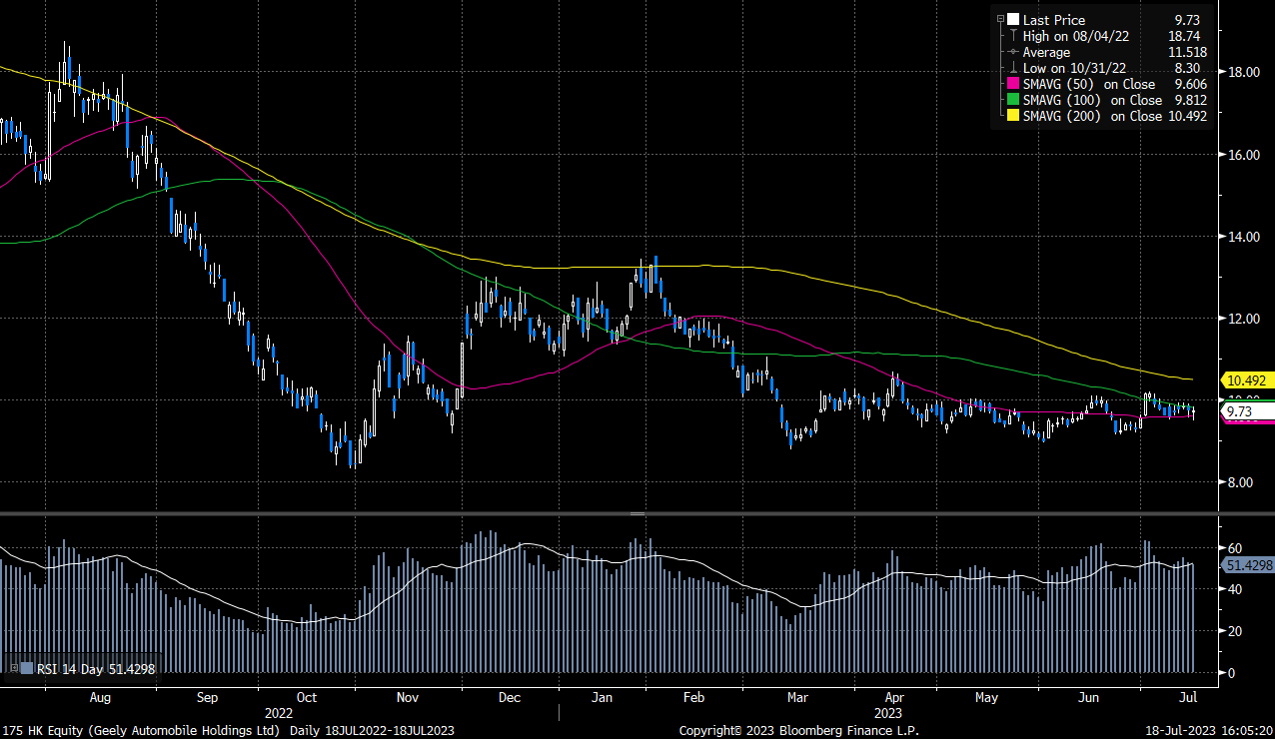Toggle the magenta SMAVG (50) legend square
1275x739 pixels.
[1012, 84]
